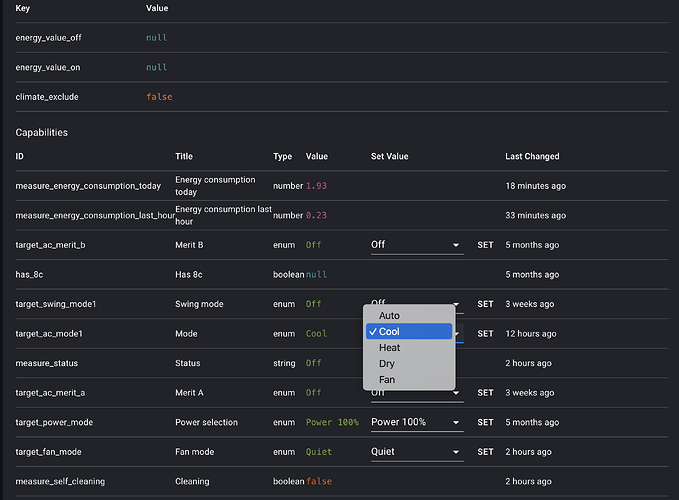The width and height of the screenshot is (679, 500).
Task: Pick Heat from the mode list
Action: coord(390,348)
